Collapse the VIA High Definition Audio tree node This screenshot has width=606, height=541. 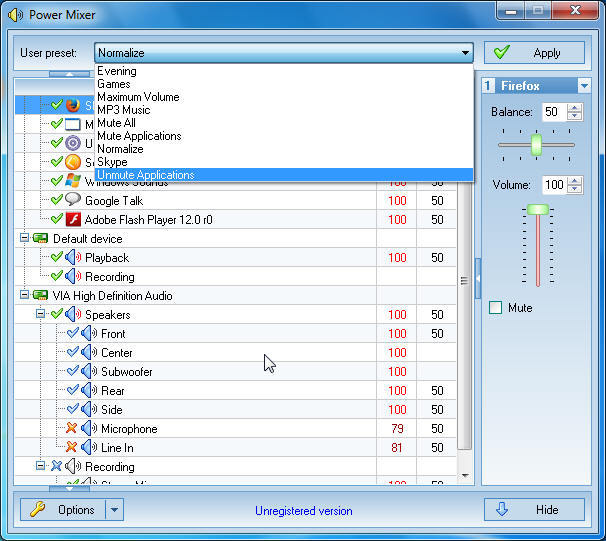24,296
